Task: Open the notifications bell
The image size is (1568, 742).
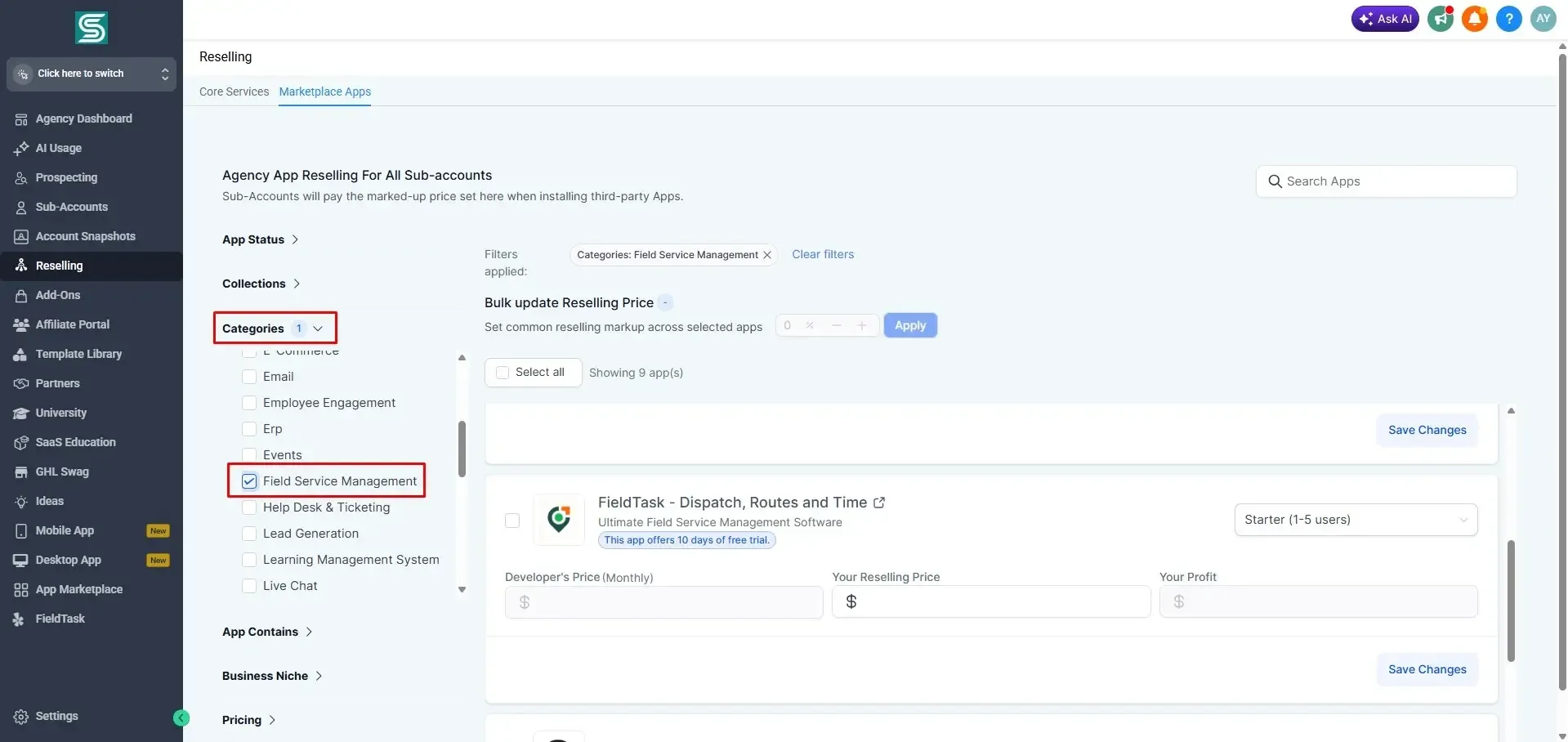Action: [x=1475, y=18]
